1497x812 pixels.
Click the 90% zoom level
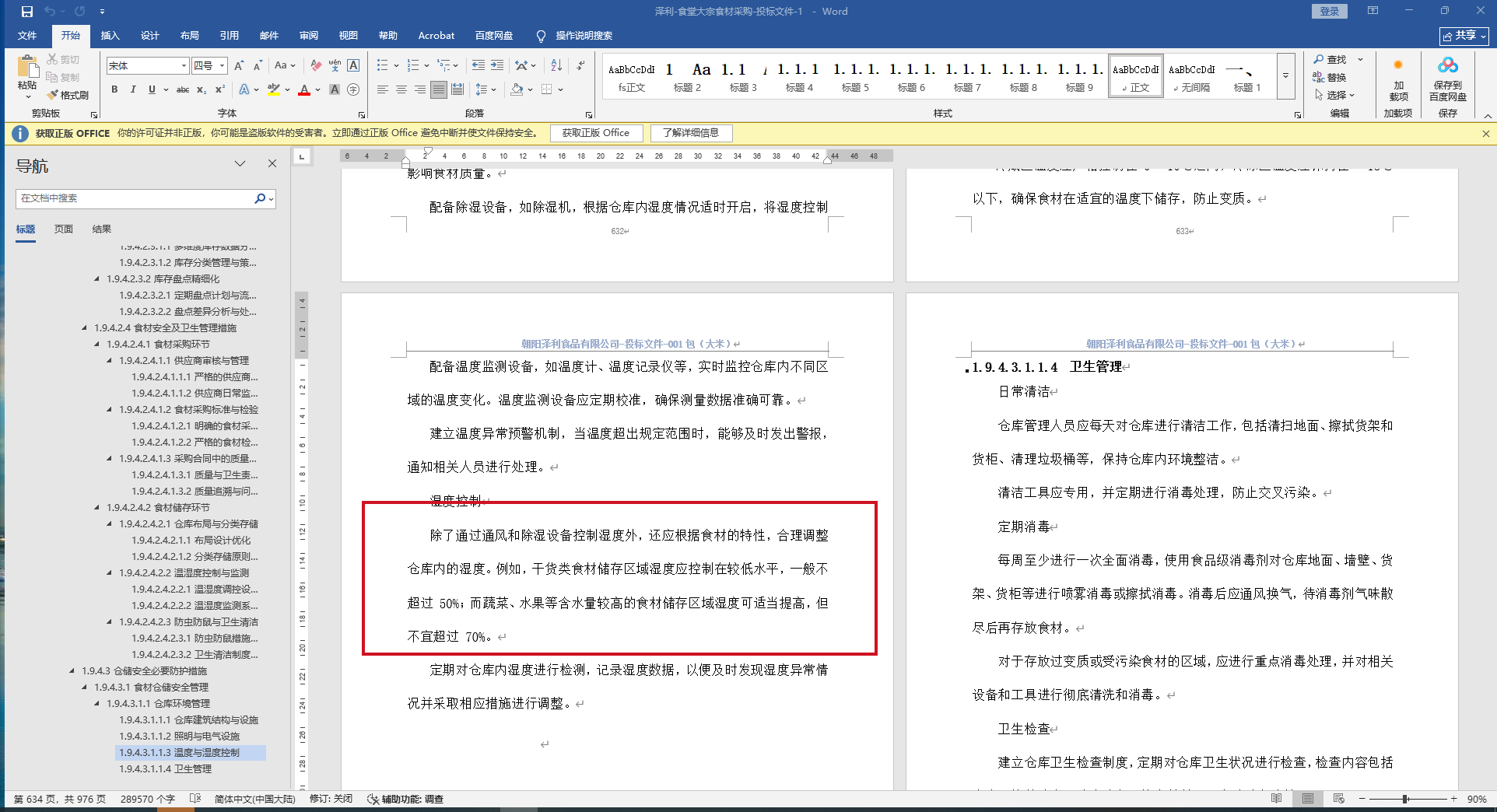click(1476, 799)
